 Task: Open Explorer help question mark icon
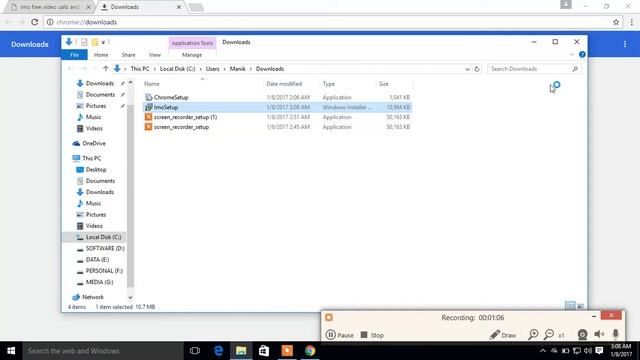(582, 55)
